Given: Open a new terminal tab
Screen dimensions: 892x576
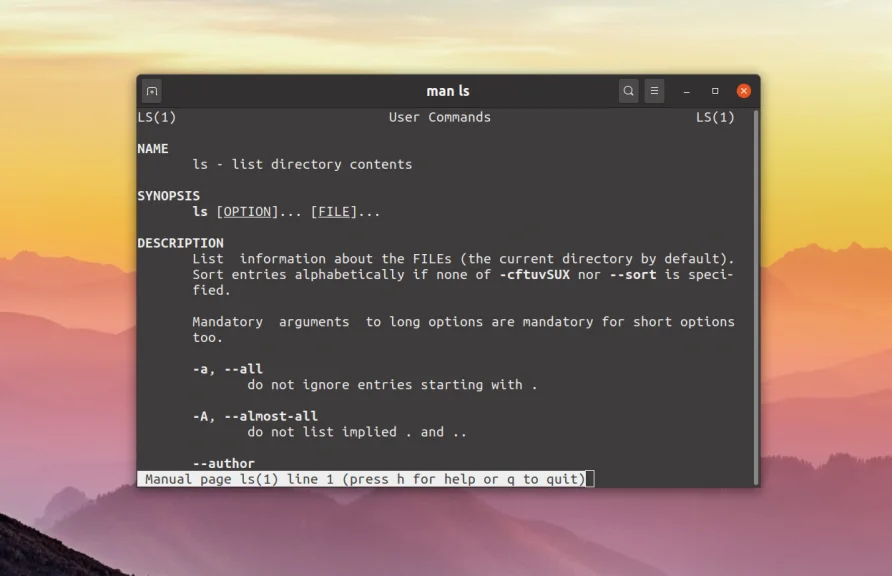Looking at the screenshot, I should point(151,90).
